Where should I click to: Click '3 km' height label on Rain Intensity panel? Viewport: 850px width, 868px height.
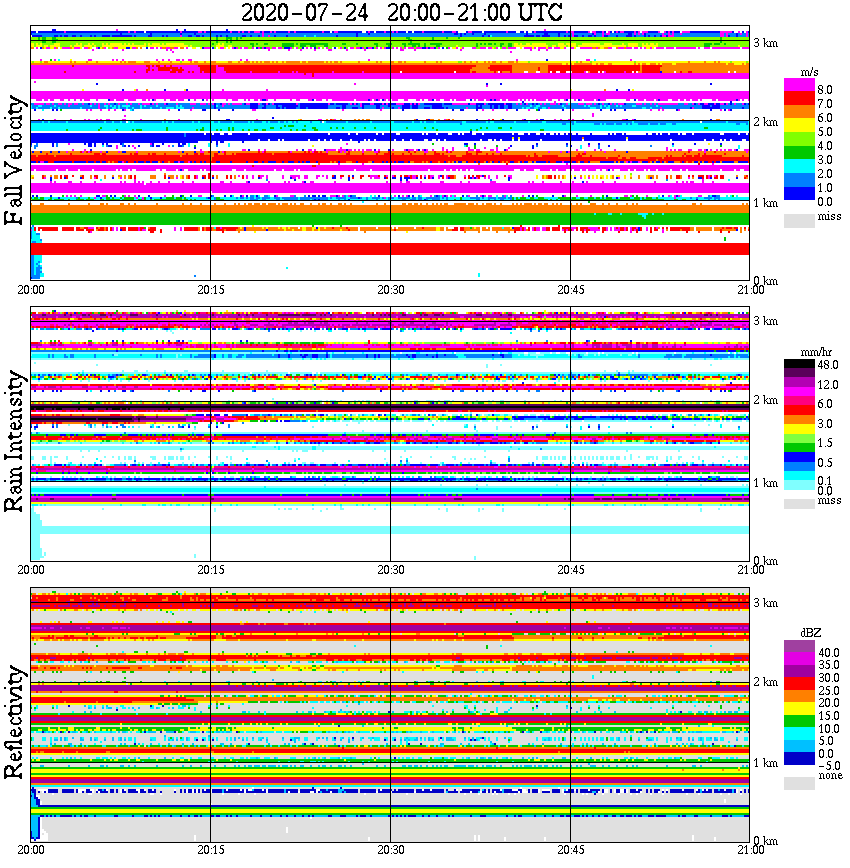tap(765, 321)
